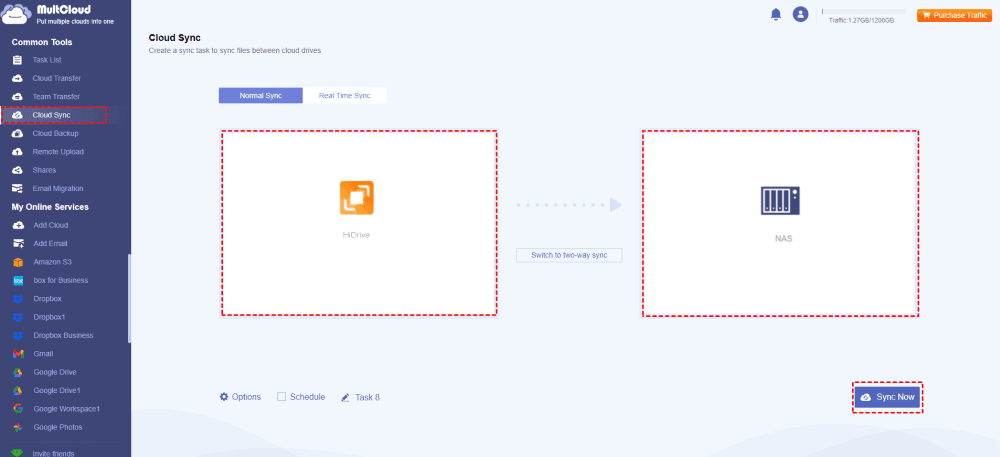The width and height of the screenshot is (1000, 457).
Task: Click the Add Cloud icon
Action: pyautogui.click(x=18, y=226)
